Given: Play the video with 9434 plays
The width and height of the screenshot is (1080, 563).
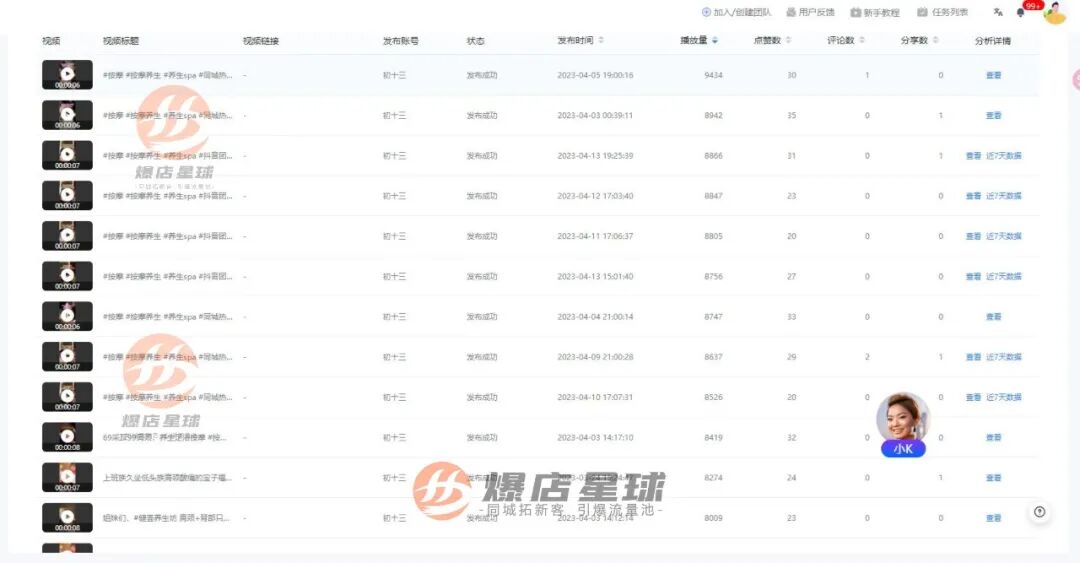Looking at the screenshot, I should [67, 75].
